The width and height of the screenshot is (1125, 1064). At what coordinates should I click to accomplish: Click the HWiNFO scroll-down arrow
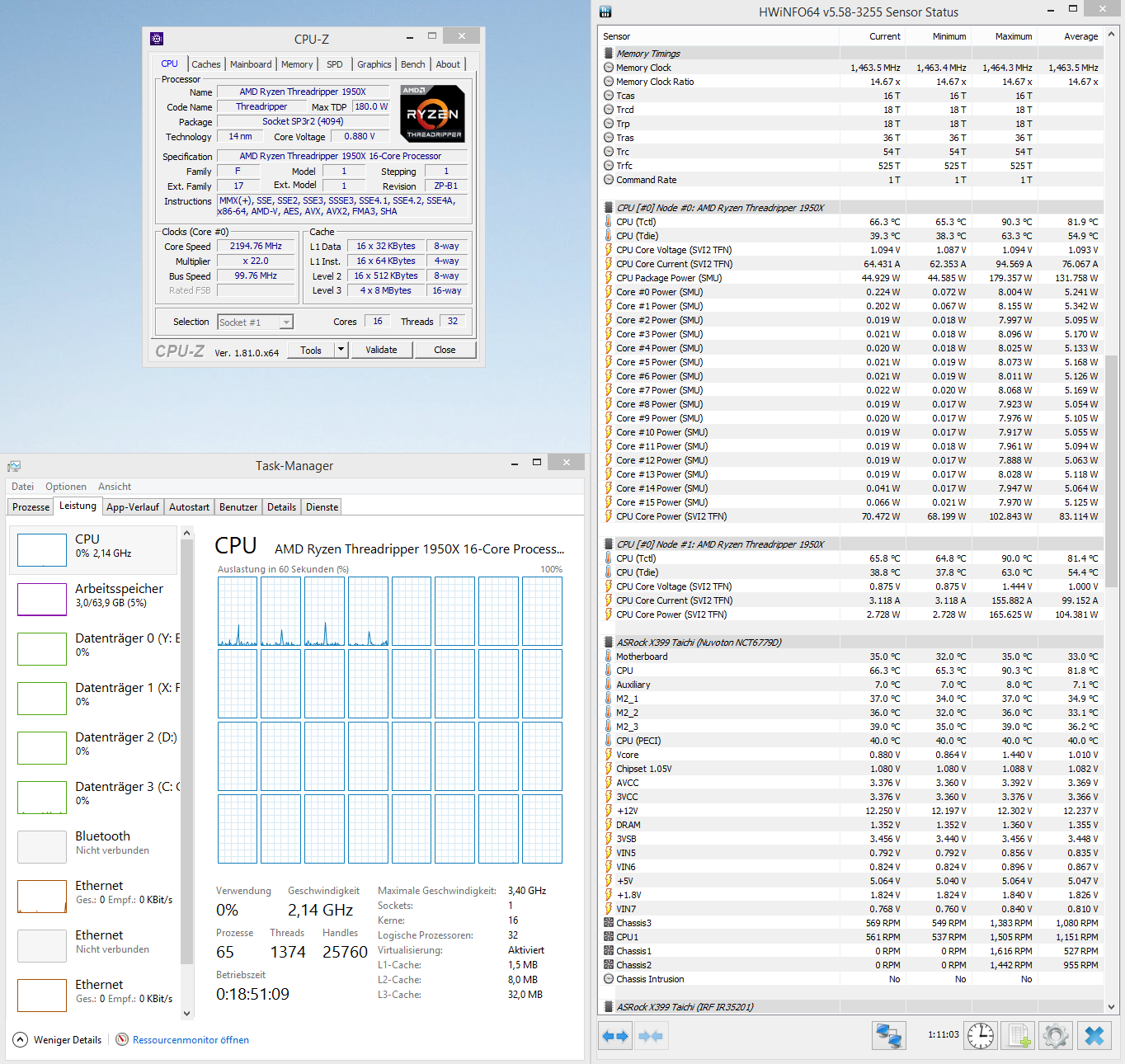pos(1112,1006)
